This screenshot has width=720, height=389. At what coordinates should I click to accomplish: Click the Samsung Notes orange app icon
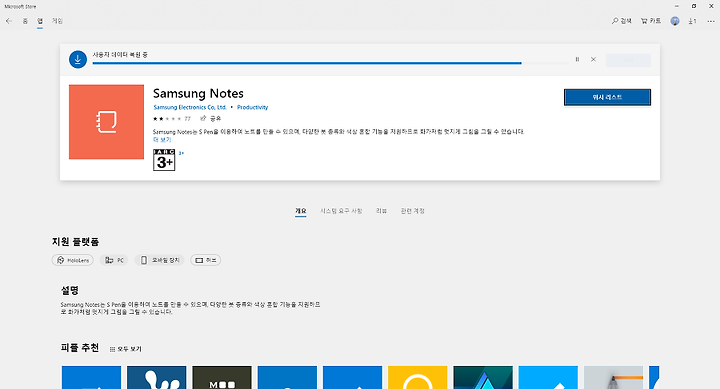coord(107,122)
